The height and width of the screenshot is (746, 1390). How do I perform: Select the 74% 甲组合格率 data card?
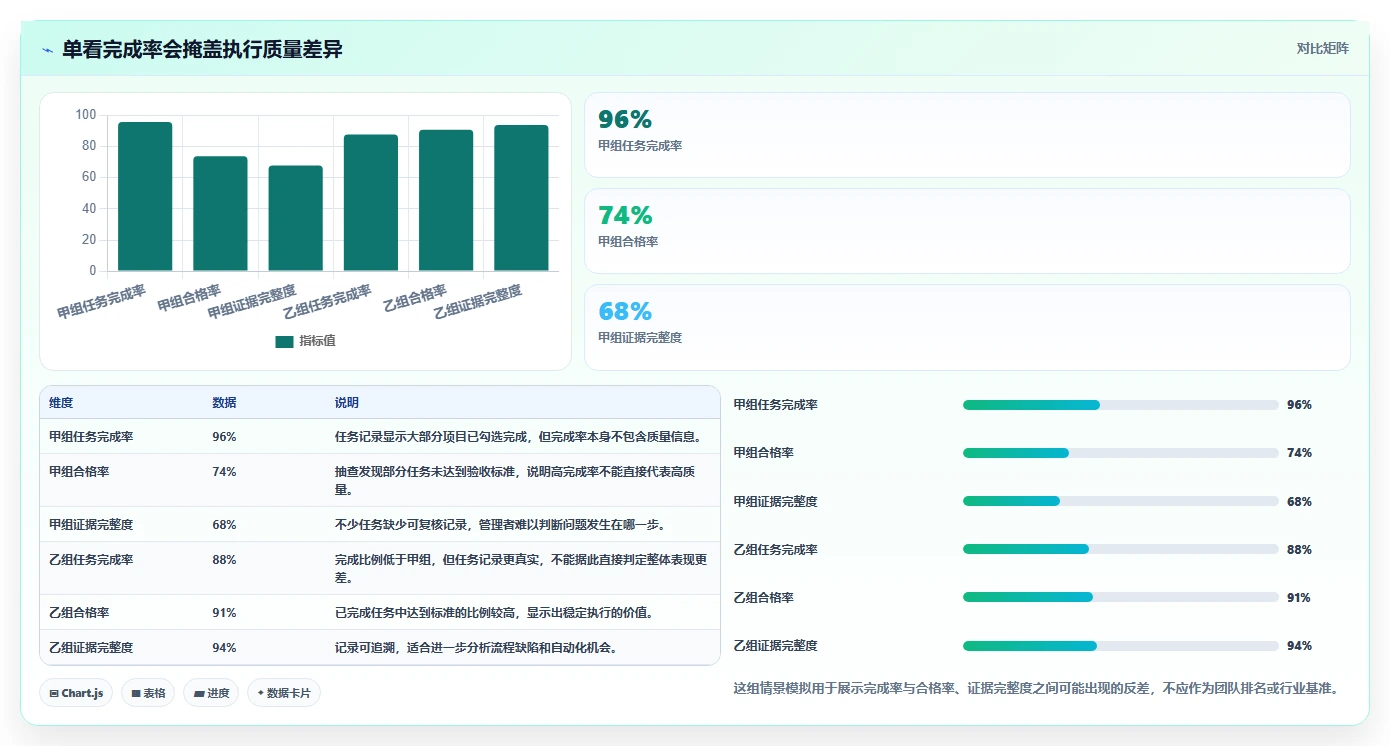pyautogui.click(x=967, y=231)
